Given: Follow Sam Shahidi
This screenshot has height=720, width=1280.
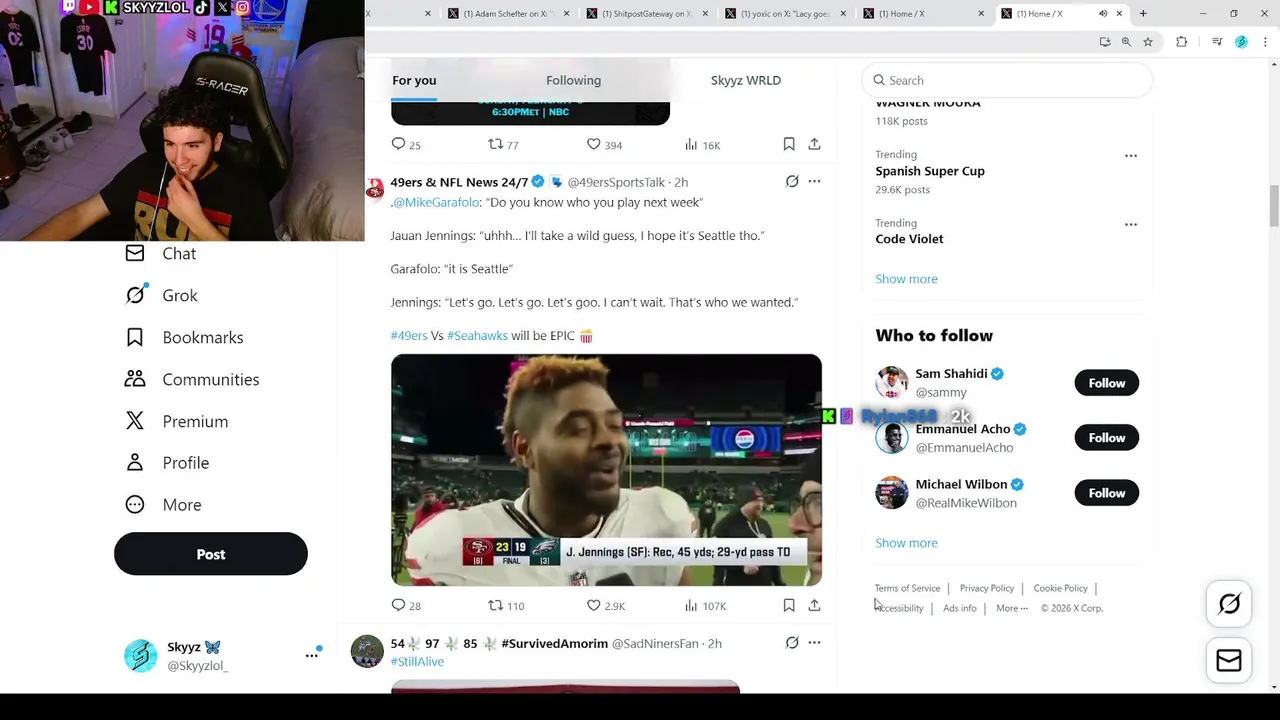Looking at the screenshot, I should pos(1106,383).
